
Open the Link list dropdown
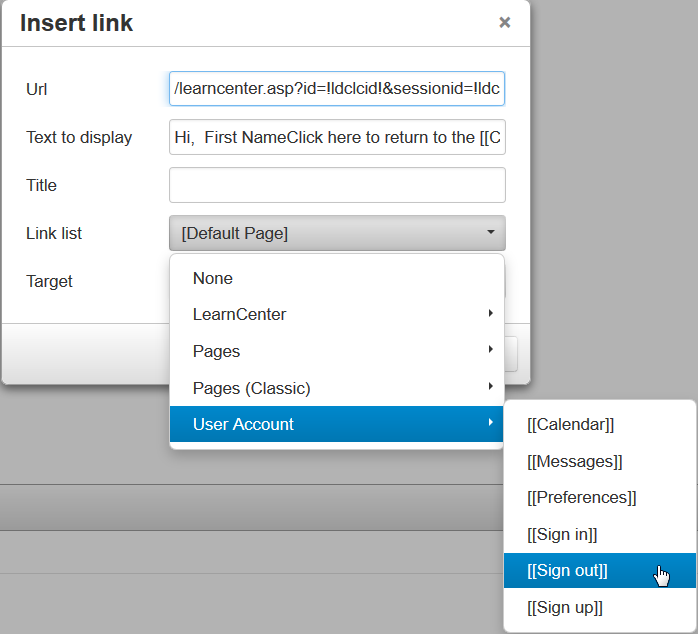coord(337,233)
